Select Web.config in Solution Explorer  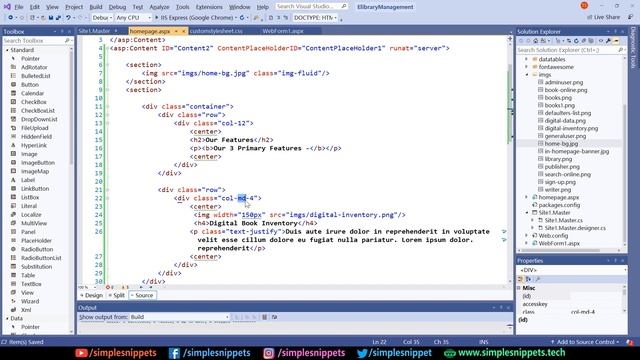[x=553, y=236]
